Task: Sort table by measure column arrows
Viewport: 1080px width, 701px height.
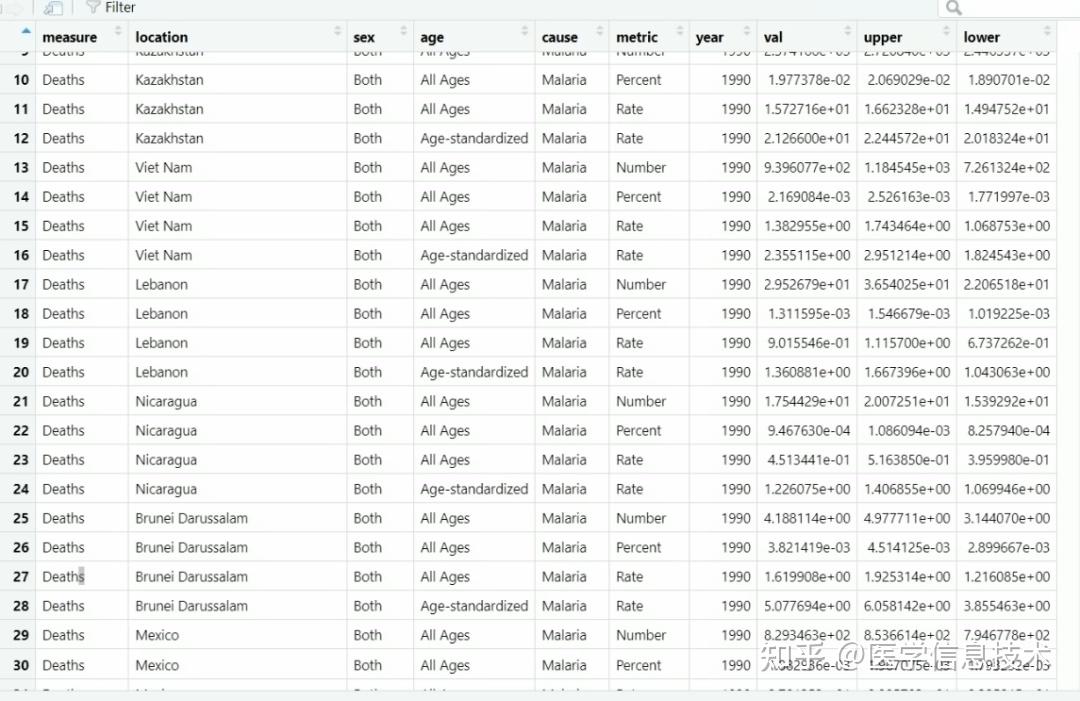Action: 120,32
